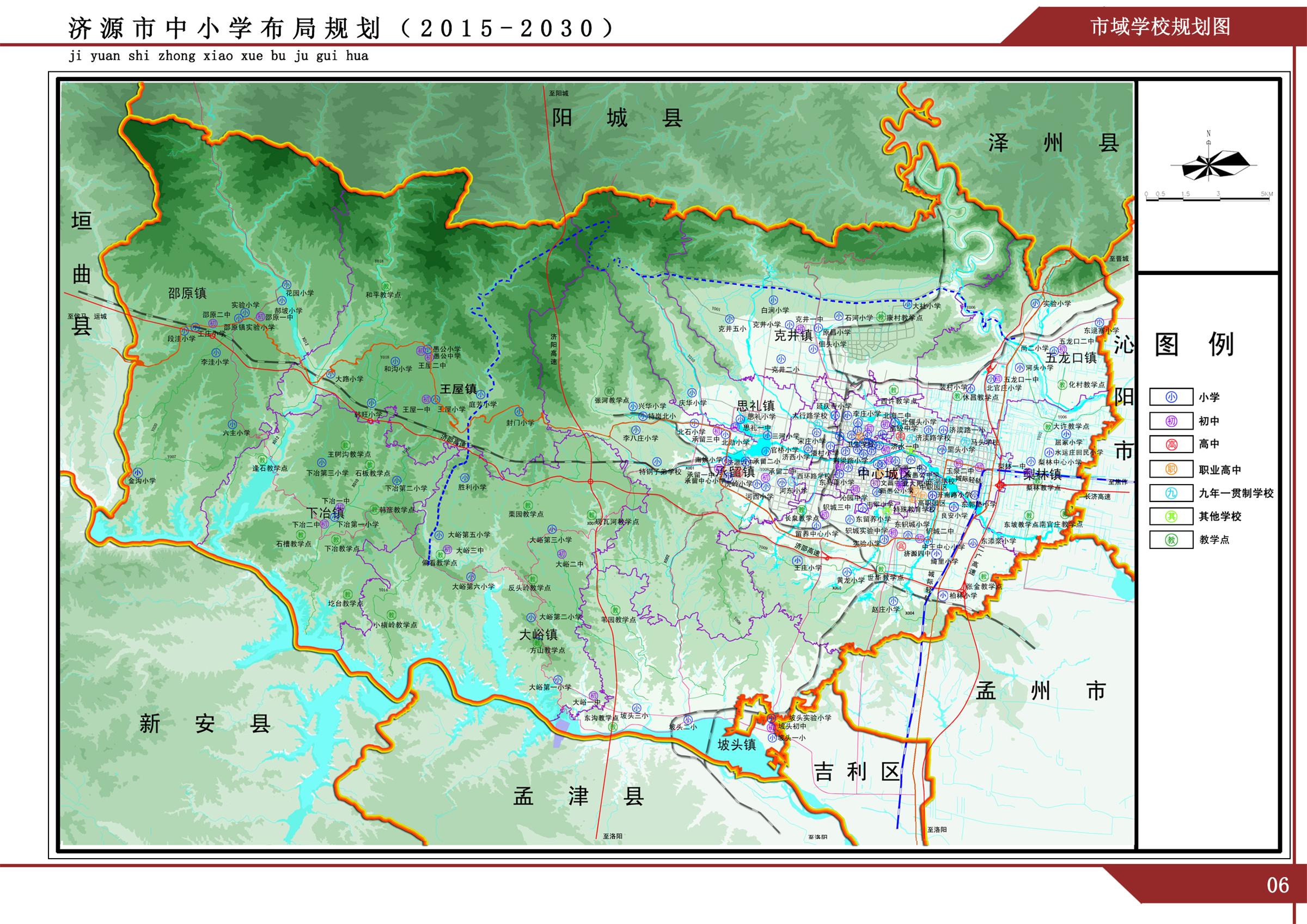The image size is (1307, 924).
Task: Click the school marker beside 大峪第五小学
Action: click(x=439, y=535)
